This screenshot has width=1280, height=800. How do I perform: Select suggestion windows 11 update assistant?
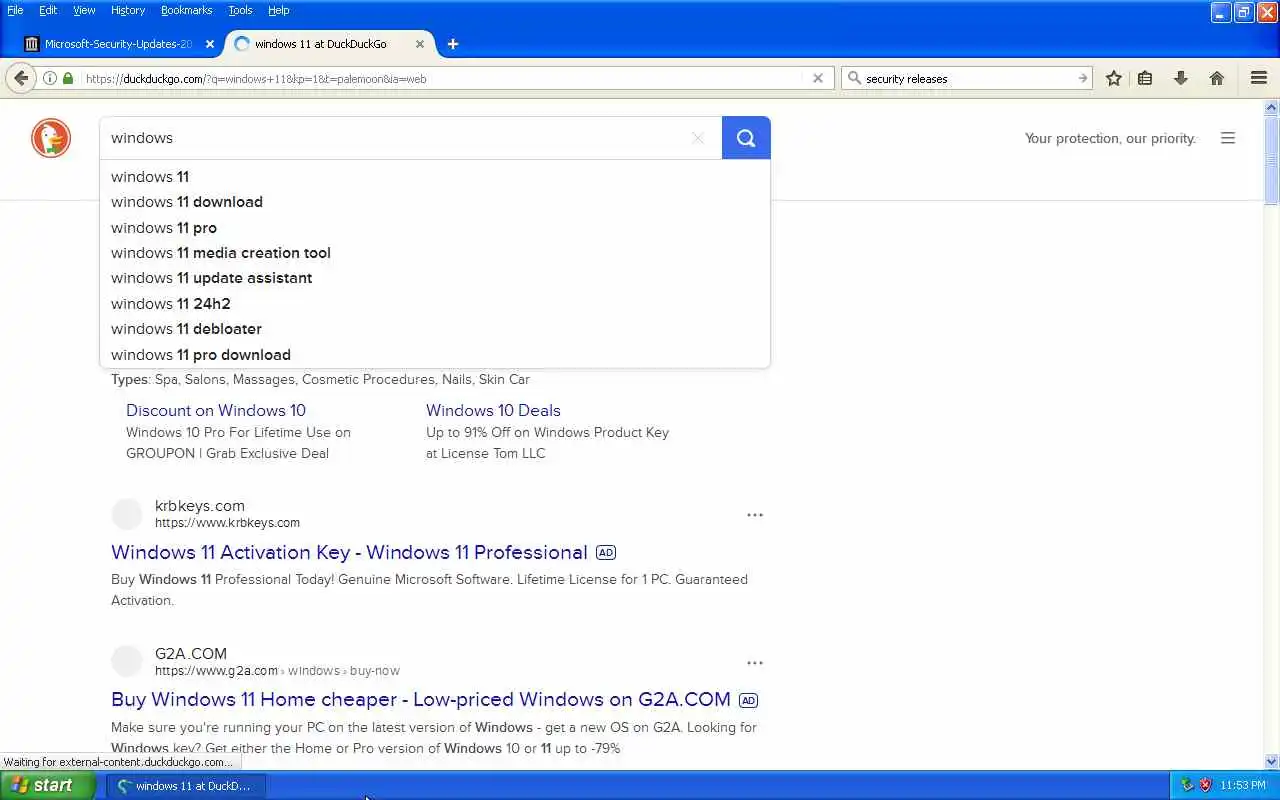[435, 278]
